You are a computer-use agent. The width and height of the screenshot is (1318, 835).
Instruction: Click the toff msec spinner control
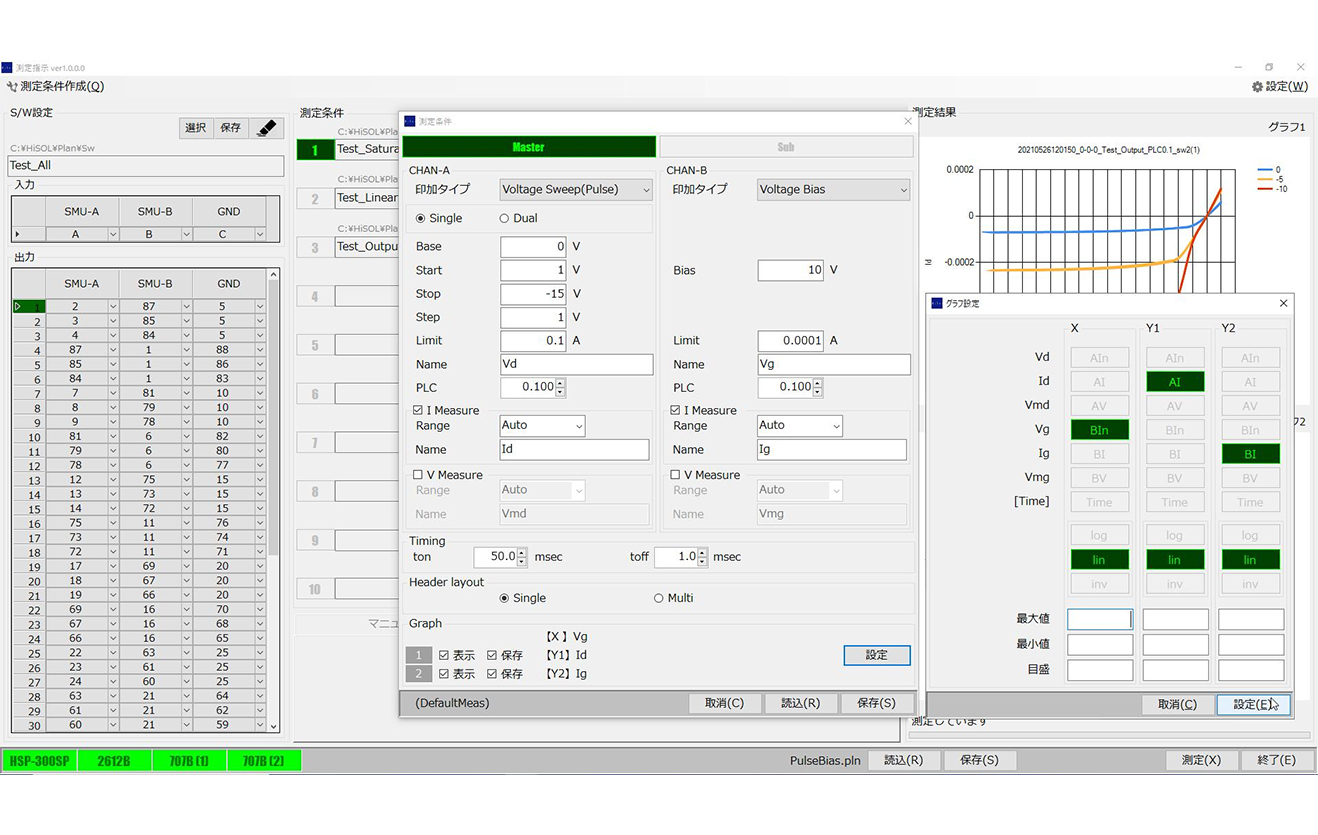(681, 557)
